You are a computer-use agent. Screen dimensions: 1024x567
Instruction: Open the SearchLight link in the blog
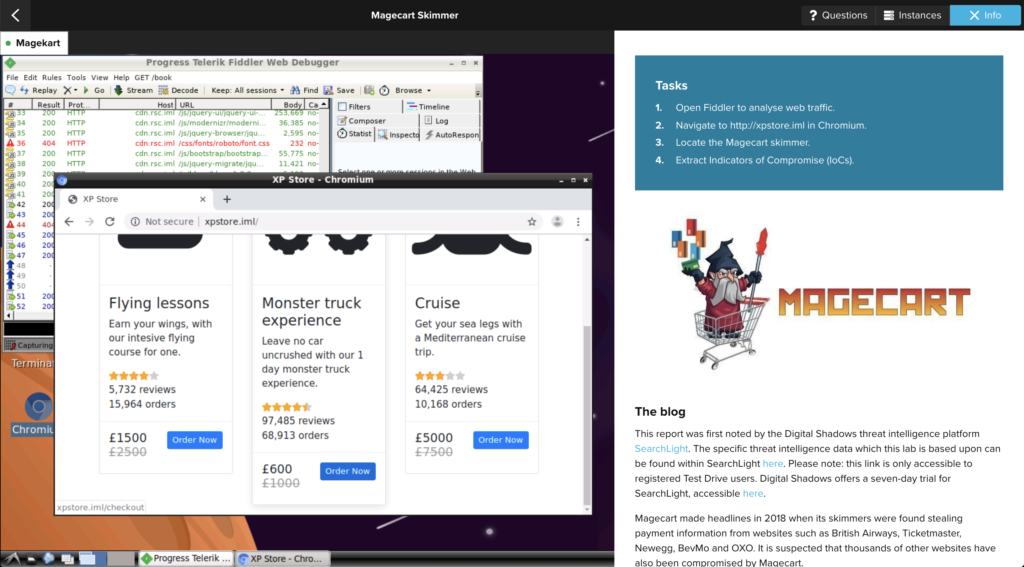click(661, 449)
